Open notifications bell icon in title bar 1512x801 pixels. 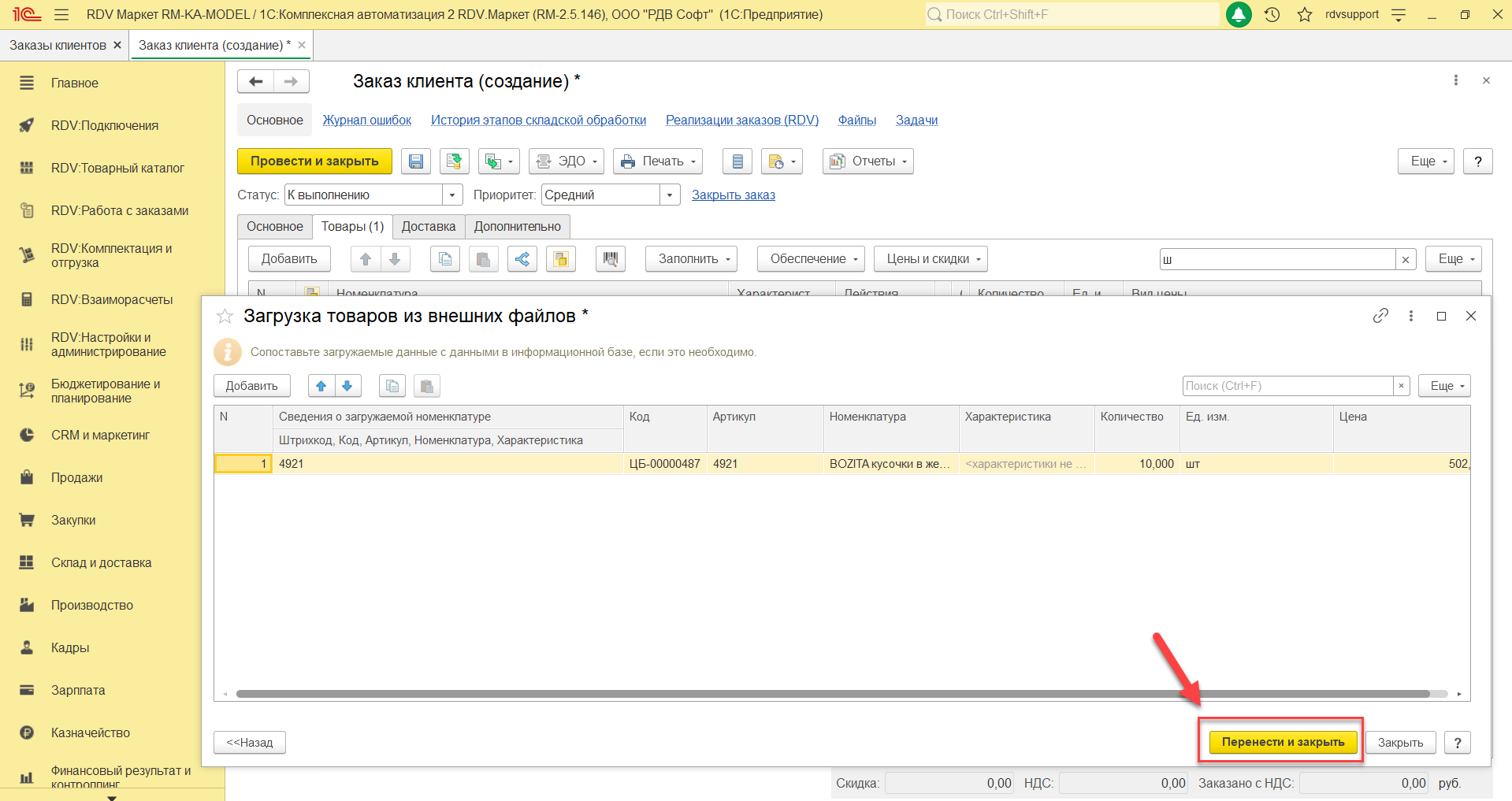click(x=1239, y=15)
